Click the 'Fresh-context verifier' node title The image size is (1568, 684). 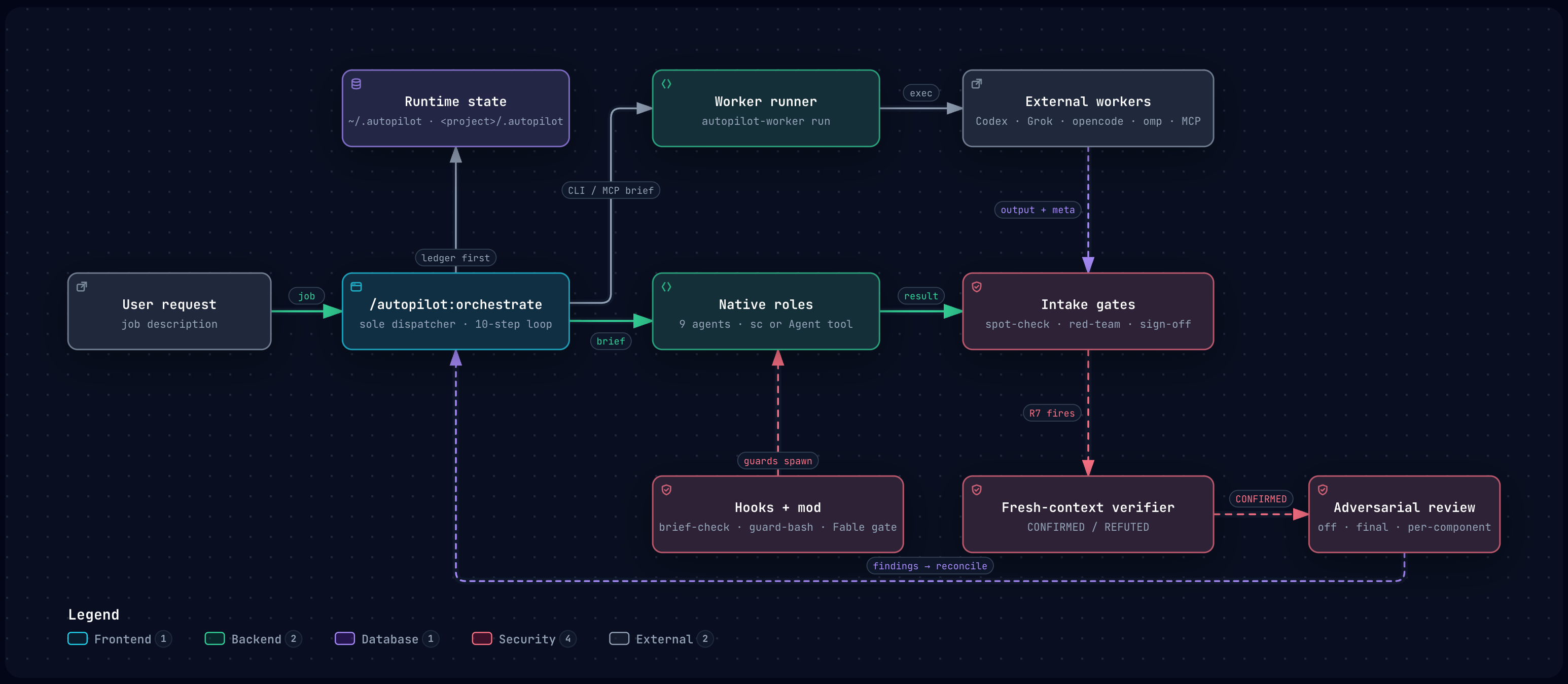(1088, 507)
